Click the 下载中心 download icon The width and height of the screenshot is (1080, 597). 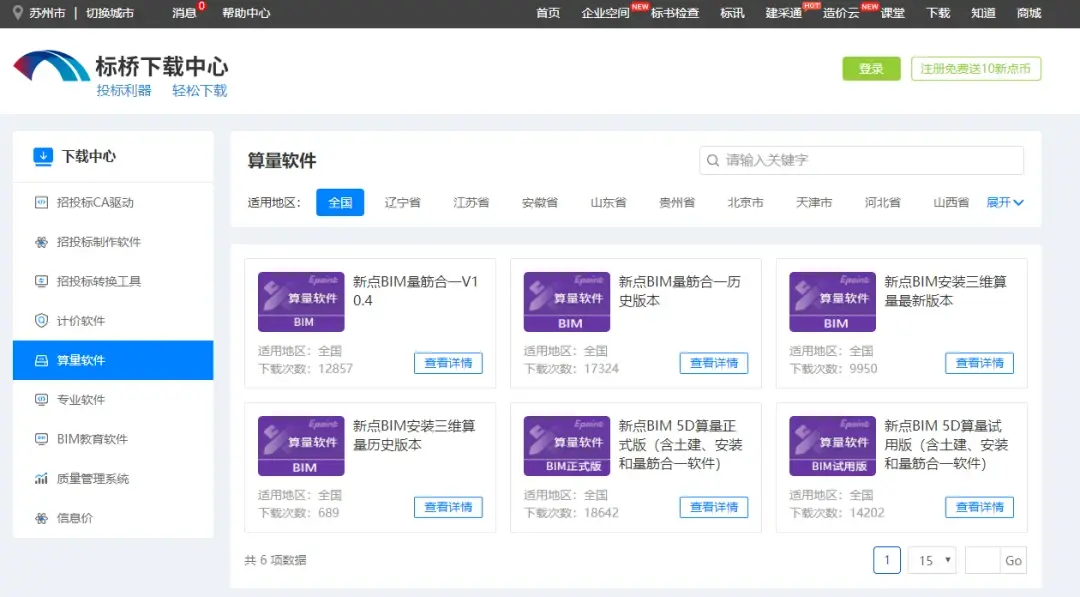pyautogui.click(x=43, y=157)
